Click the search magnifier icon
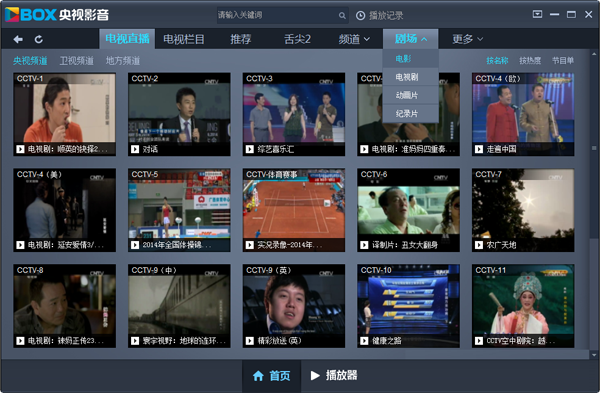 (342, 16)
